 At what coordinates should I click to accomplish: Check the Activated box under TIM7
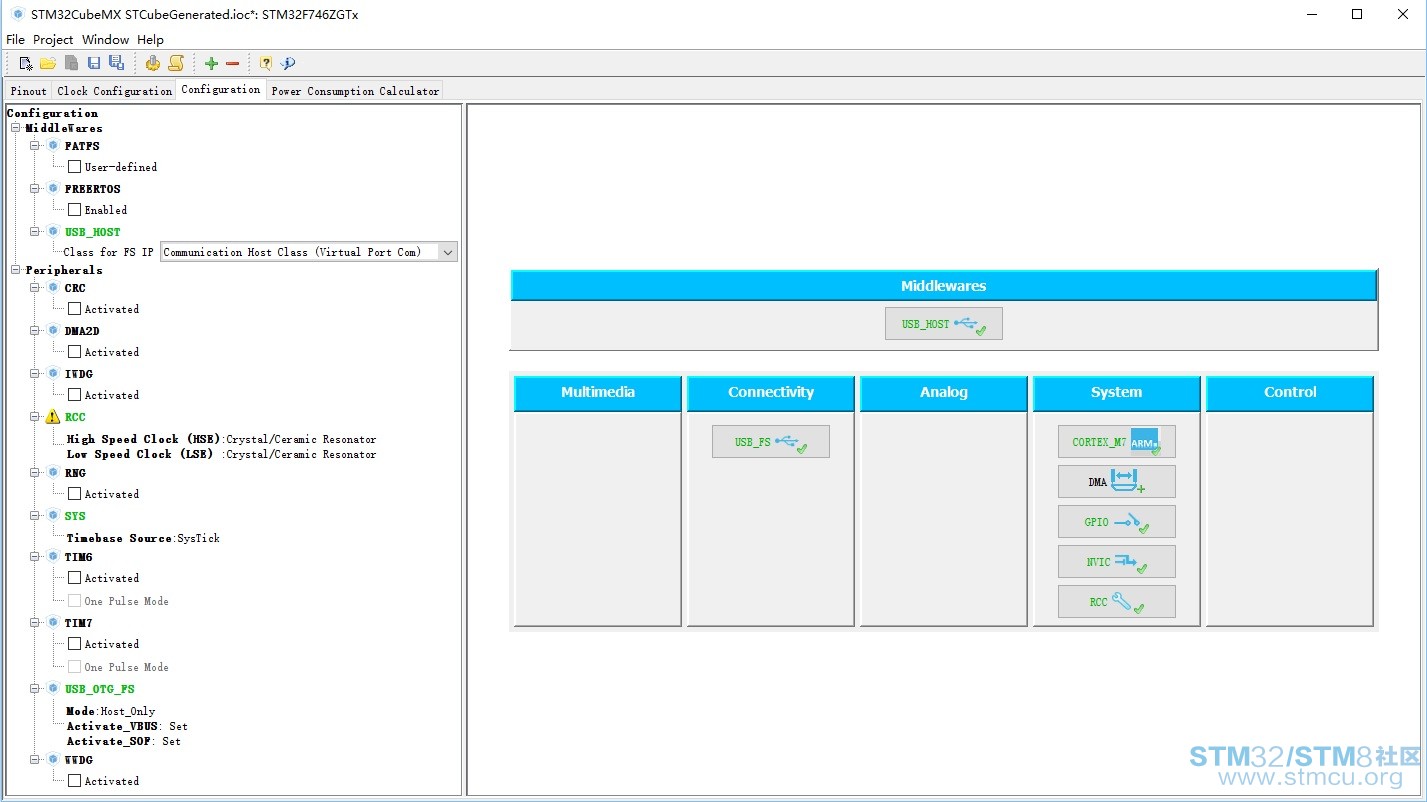point(74,644)
